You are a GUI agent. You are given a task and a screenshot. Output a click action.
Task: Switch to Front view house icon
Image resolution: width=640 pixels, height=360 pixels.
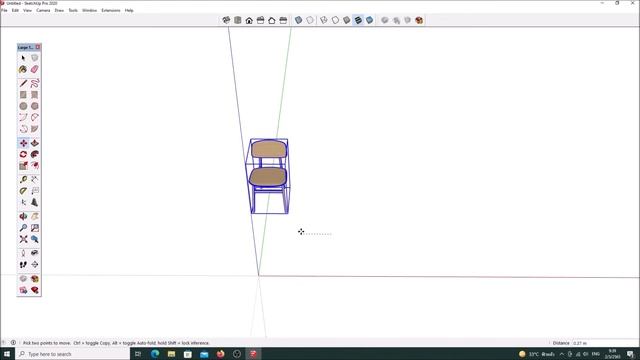pyautogui.click(x=249, y=20)
